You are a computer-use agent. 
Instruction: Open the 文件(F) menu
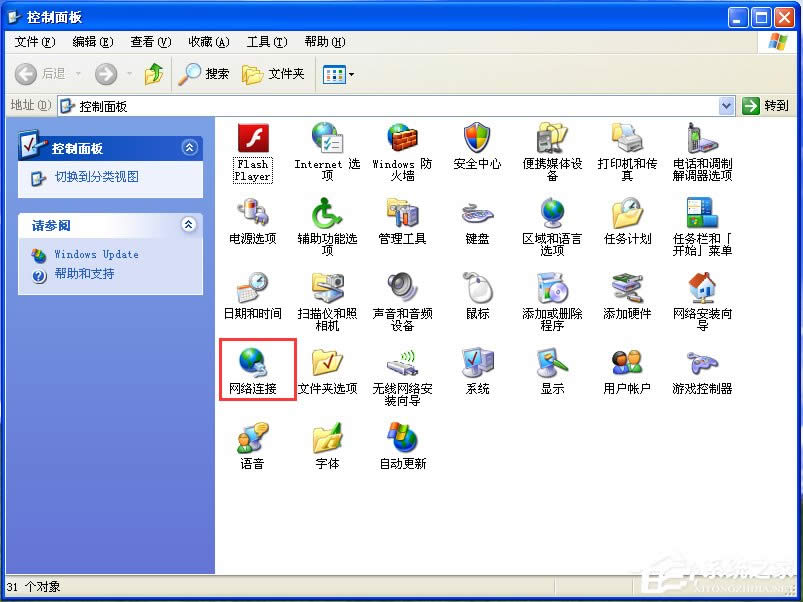pyautogui.click(x=34, y=42)
